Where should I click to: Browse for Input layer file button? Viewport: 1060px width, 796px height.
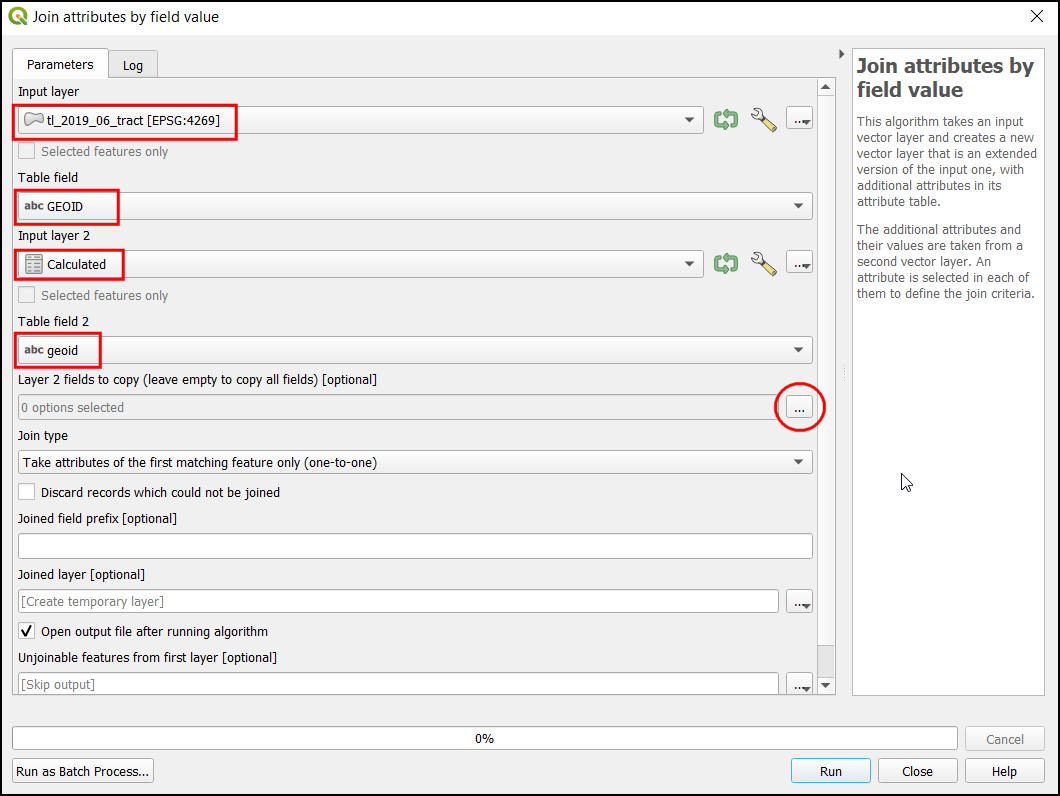pos(799,121)
